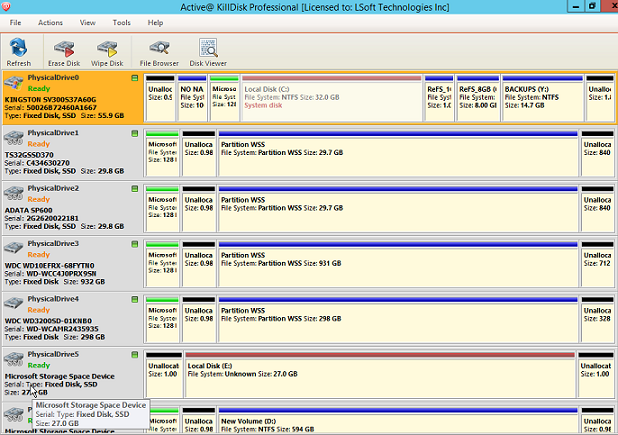Open the Help menu
The height and width of the screenshot is (435, 618).
click(155, 22)
